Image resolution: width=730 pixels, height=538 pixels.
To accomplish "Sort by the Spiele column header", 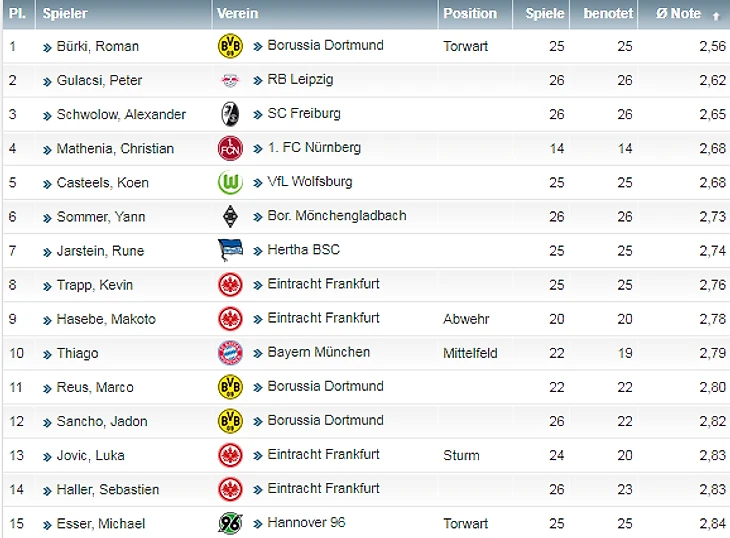I will tap(545, 14).
